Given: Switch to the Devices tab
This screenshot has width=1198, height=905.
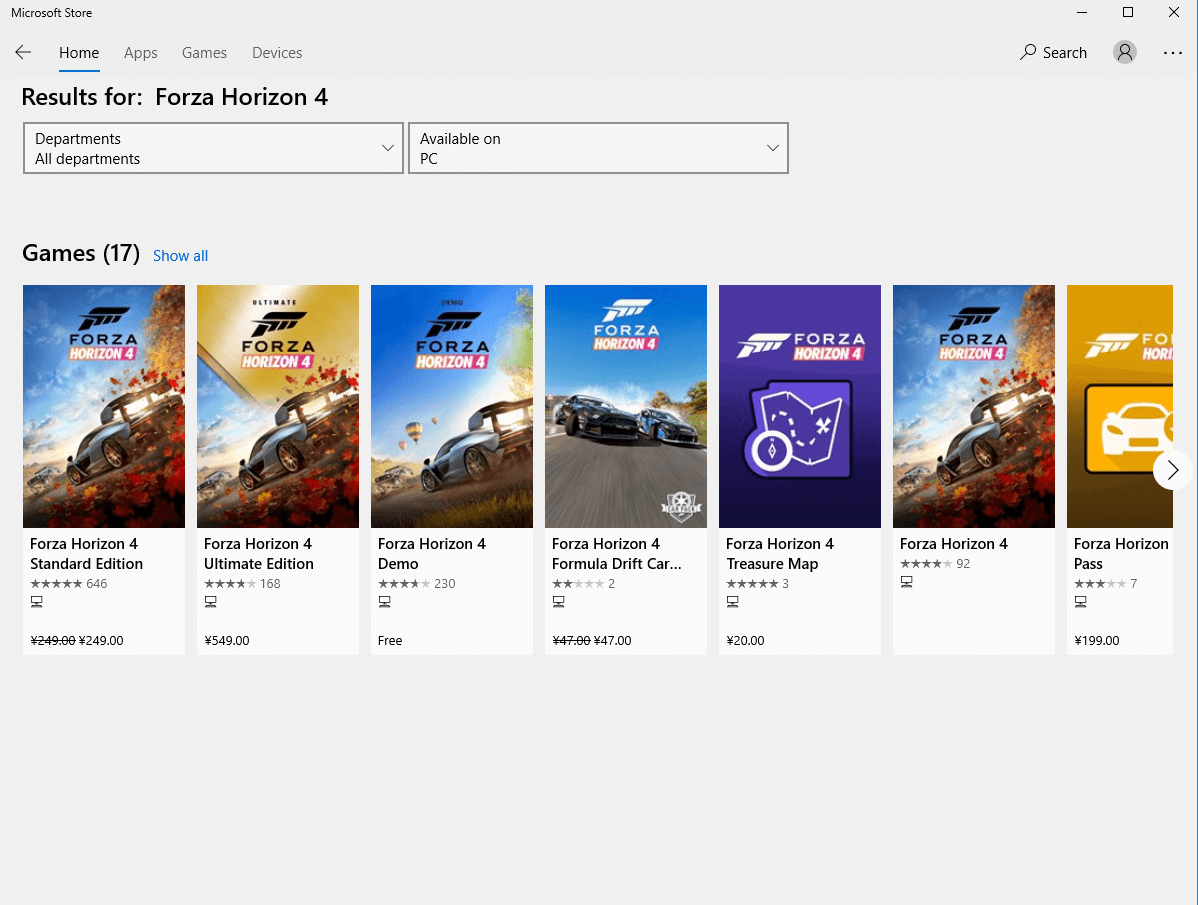Looking at the screenshot, I should click(x=277, y=53).
